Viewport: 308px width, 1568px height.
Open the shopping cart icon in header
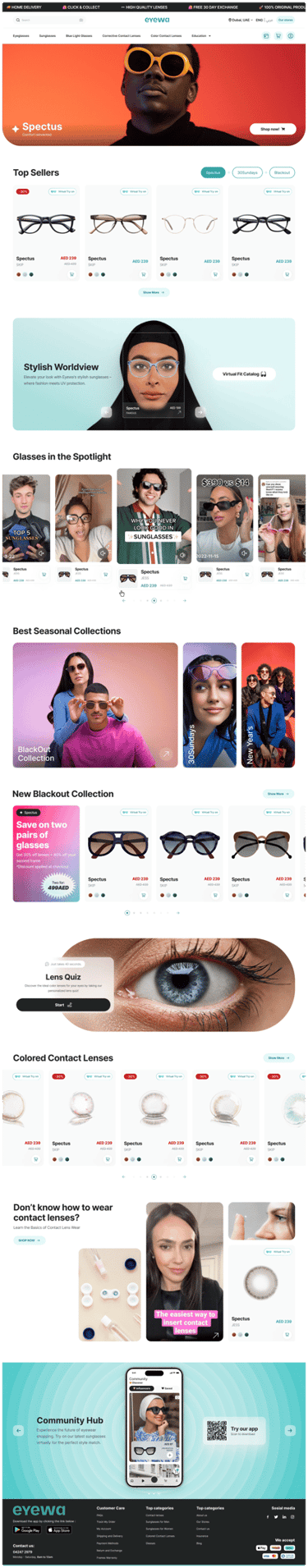click(278, 36)
